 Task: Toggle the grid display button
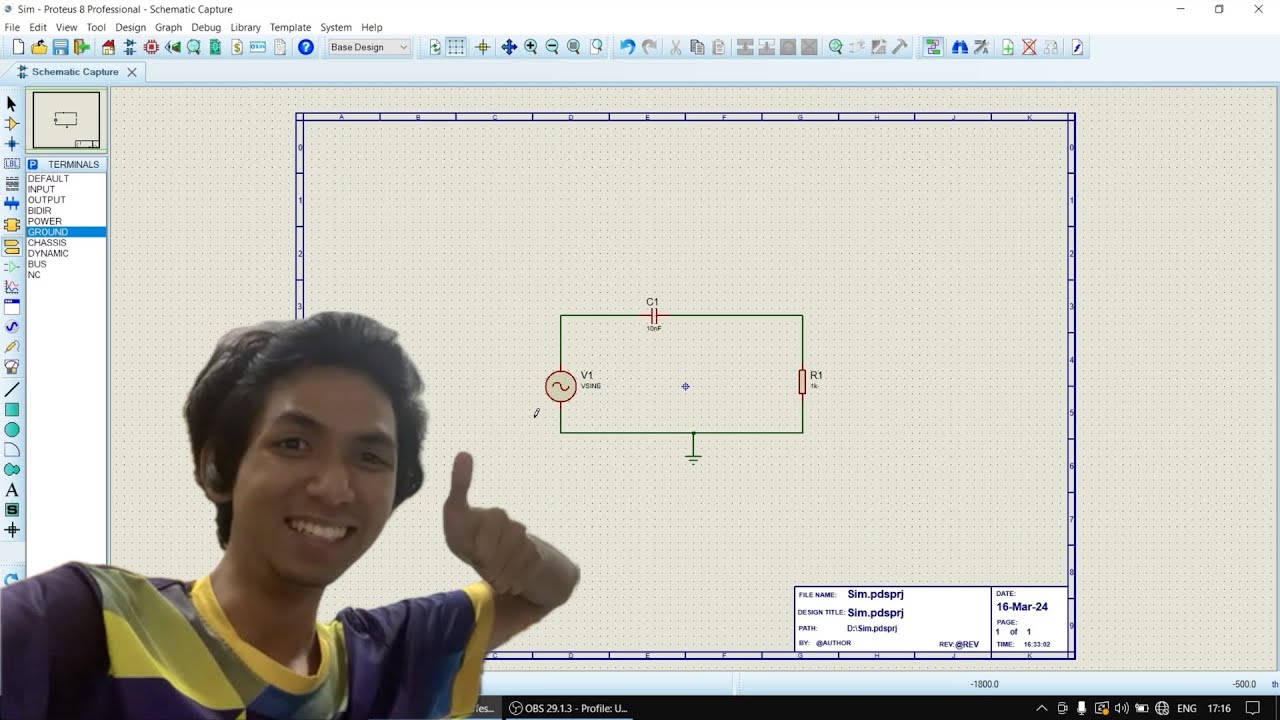456,47
